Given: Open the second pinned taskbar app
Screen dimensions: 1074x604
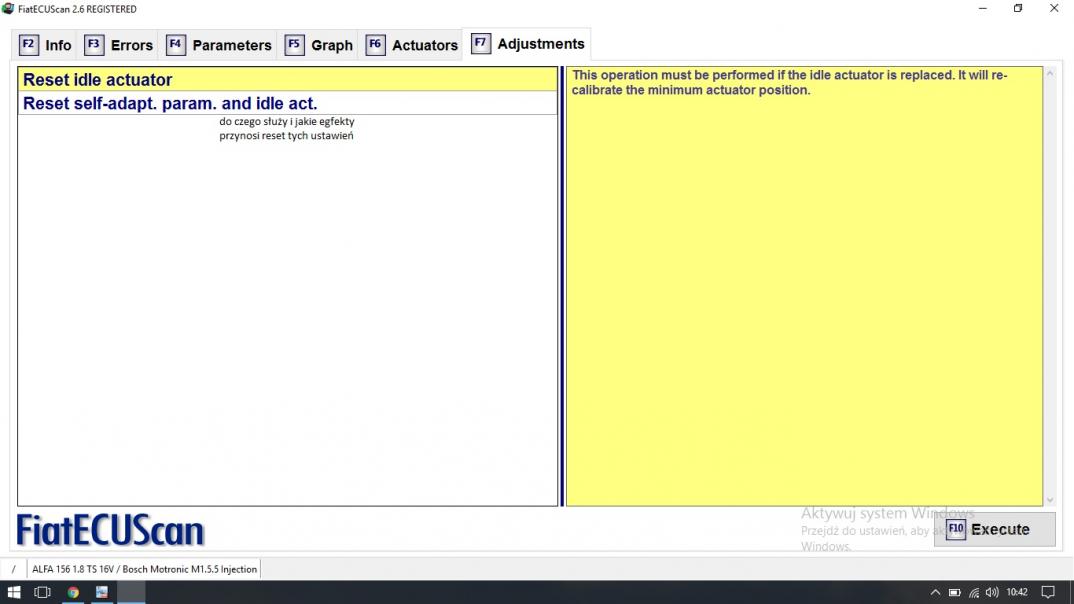Looking at the screenshot, I should (x=101, y=592).
